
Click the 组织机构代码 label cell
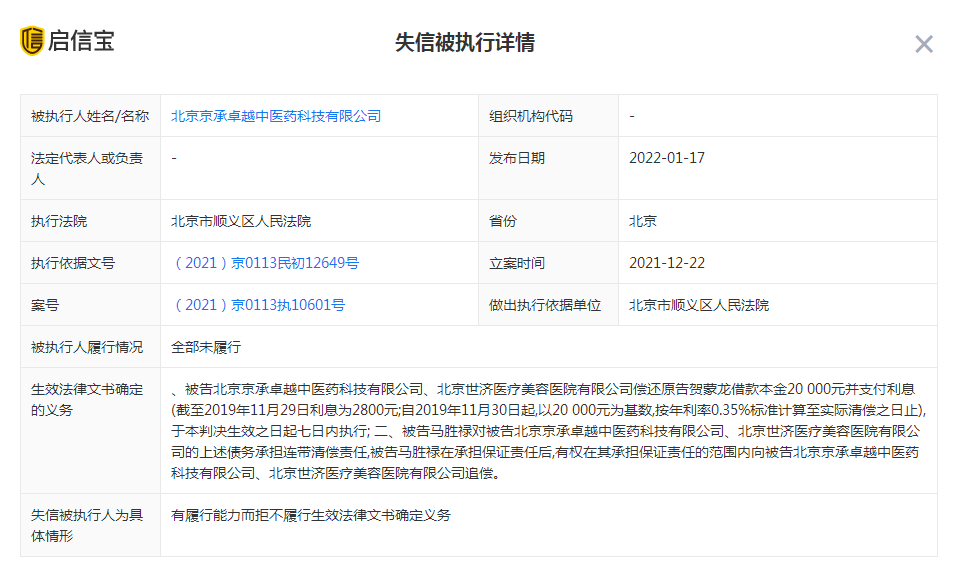(x=548, y=116)
